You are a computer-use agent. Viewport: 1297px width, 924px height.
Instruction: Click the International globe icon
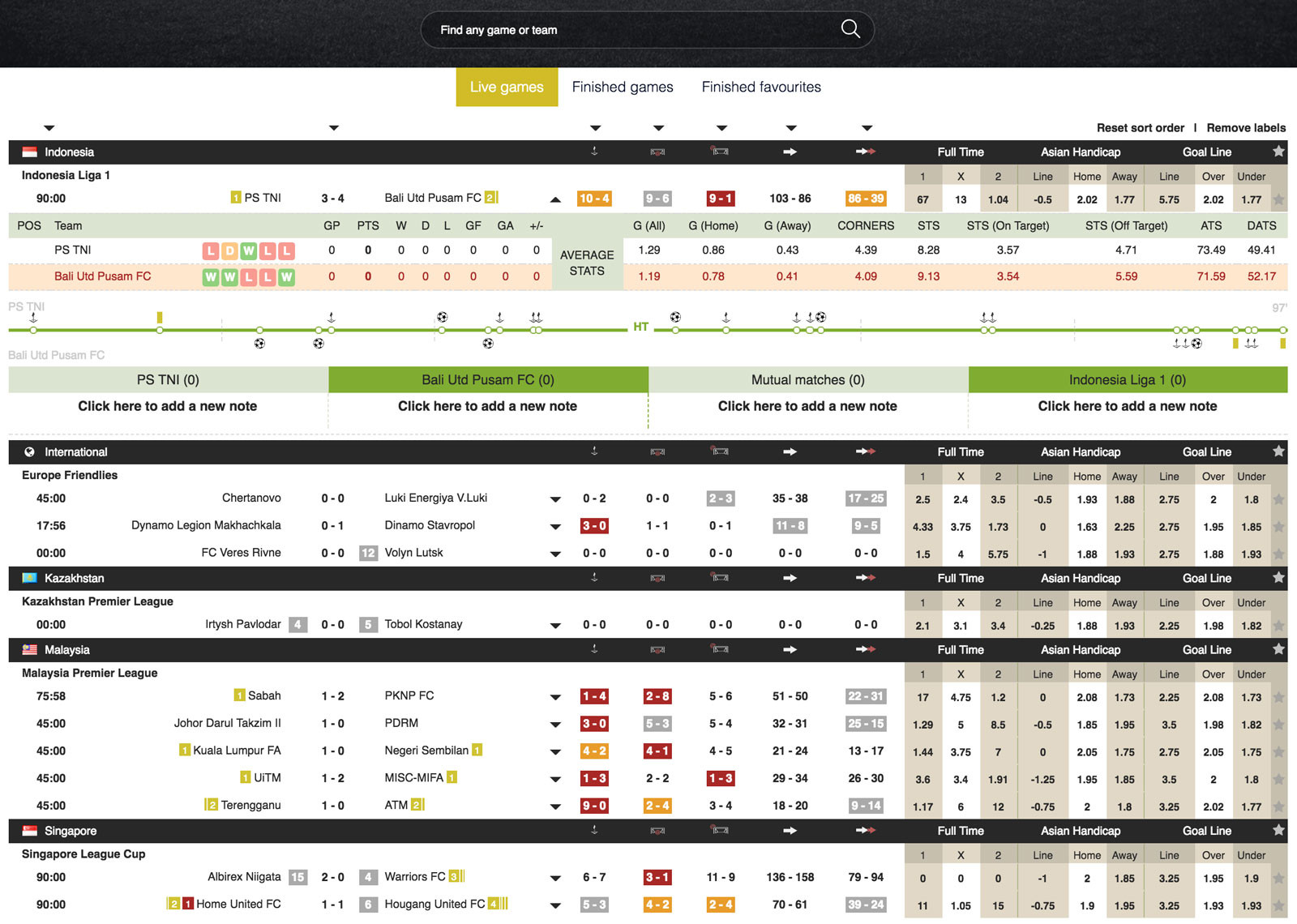click(x=29, y=451)
